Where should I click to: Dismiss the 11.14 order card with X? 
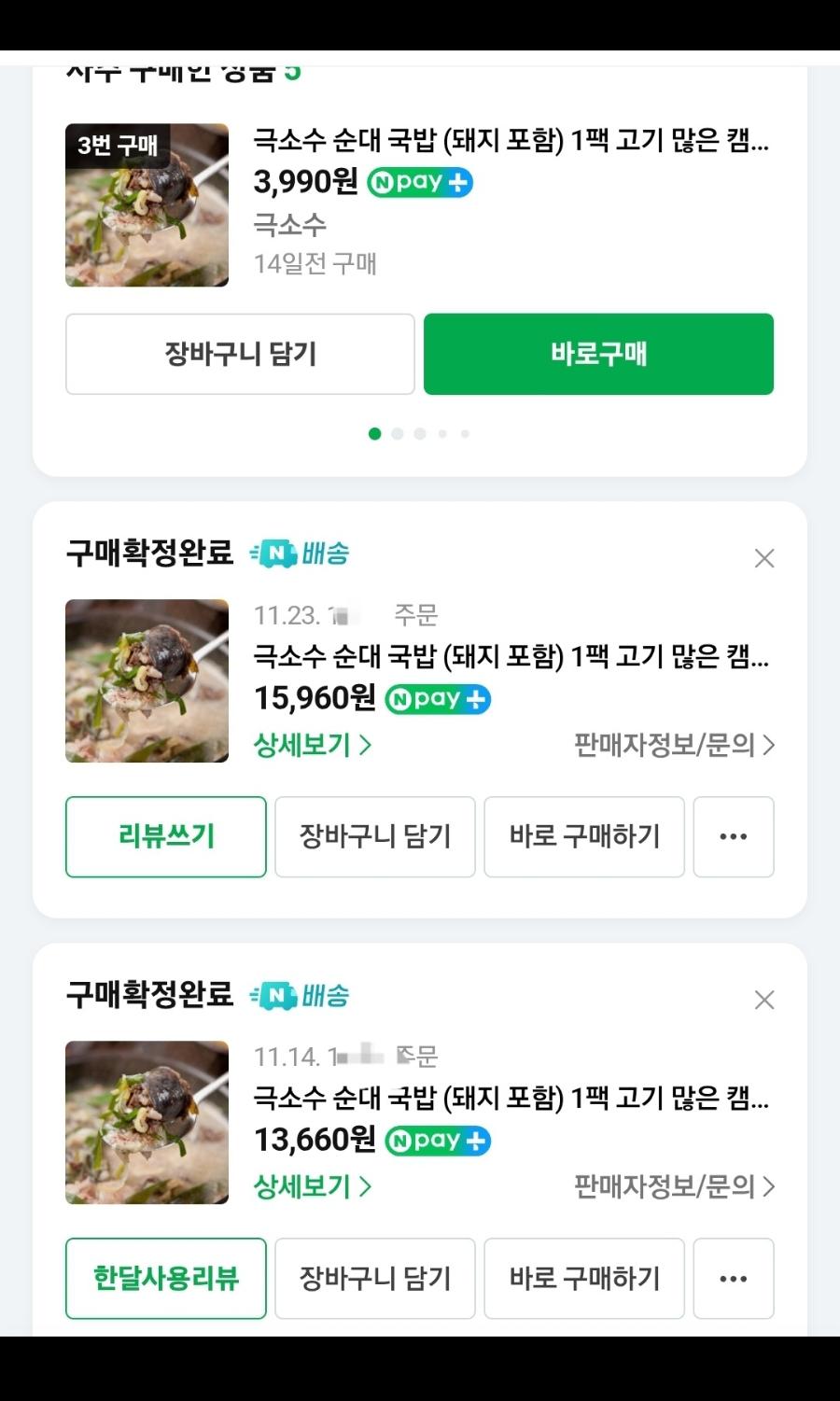pyautogui.click(x=764, y=1000)
